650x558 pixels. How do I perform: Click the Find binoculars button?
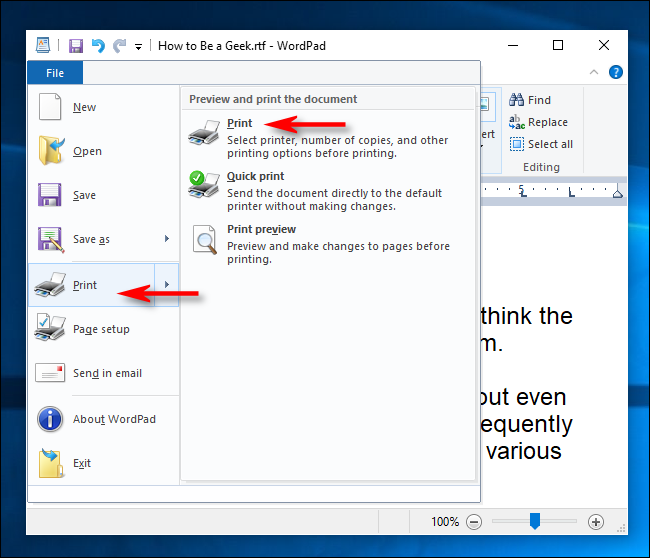pyautogui.click(x=530, y=100)
